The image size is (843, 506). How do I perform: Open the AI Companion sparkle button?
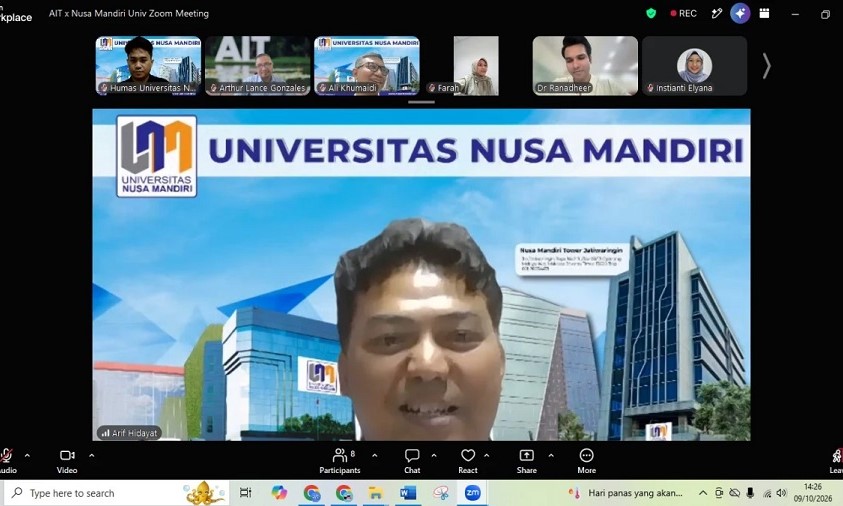coord(740,13)
